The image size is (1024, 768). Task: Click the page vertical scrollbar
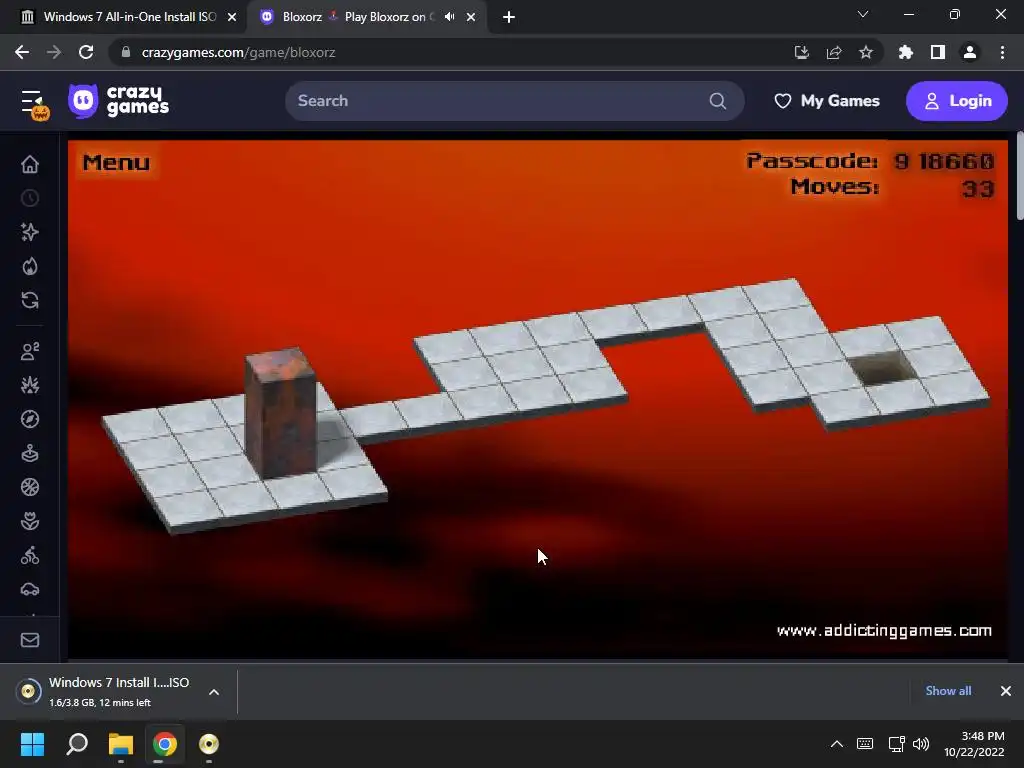[1019, 176]
